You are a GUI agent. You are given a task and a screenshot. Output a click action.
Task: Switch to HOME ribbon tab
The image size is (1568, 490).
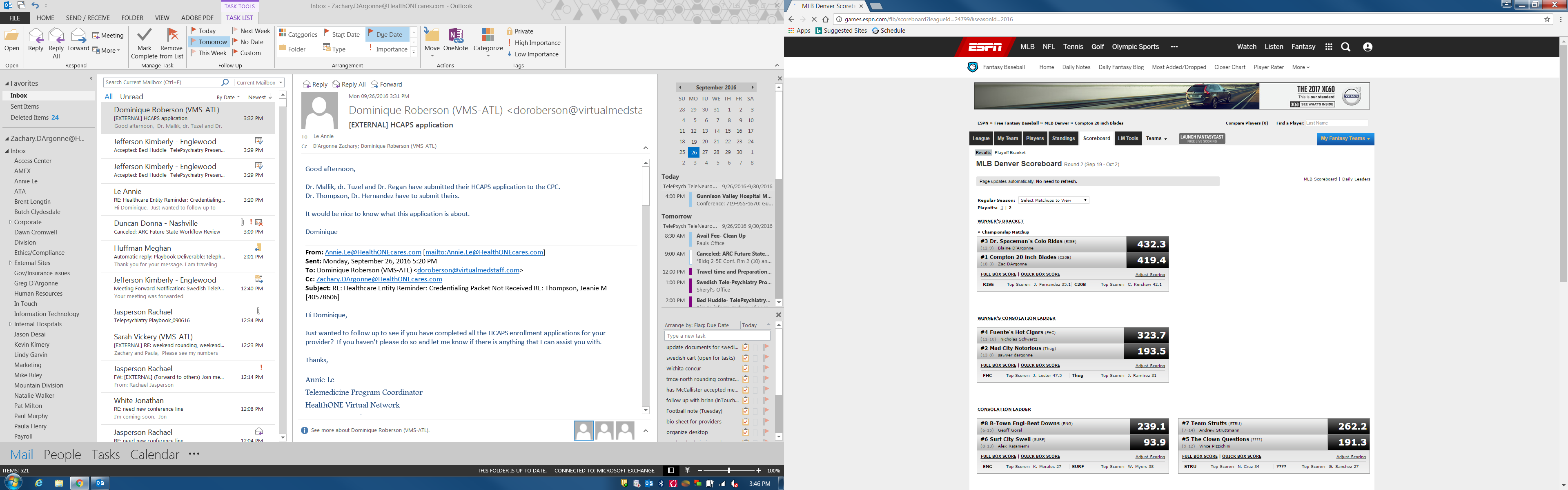pyautogui.click(x=45, y=18)
